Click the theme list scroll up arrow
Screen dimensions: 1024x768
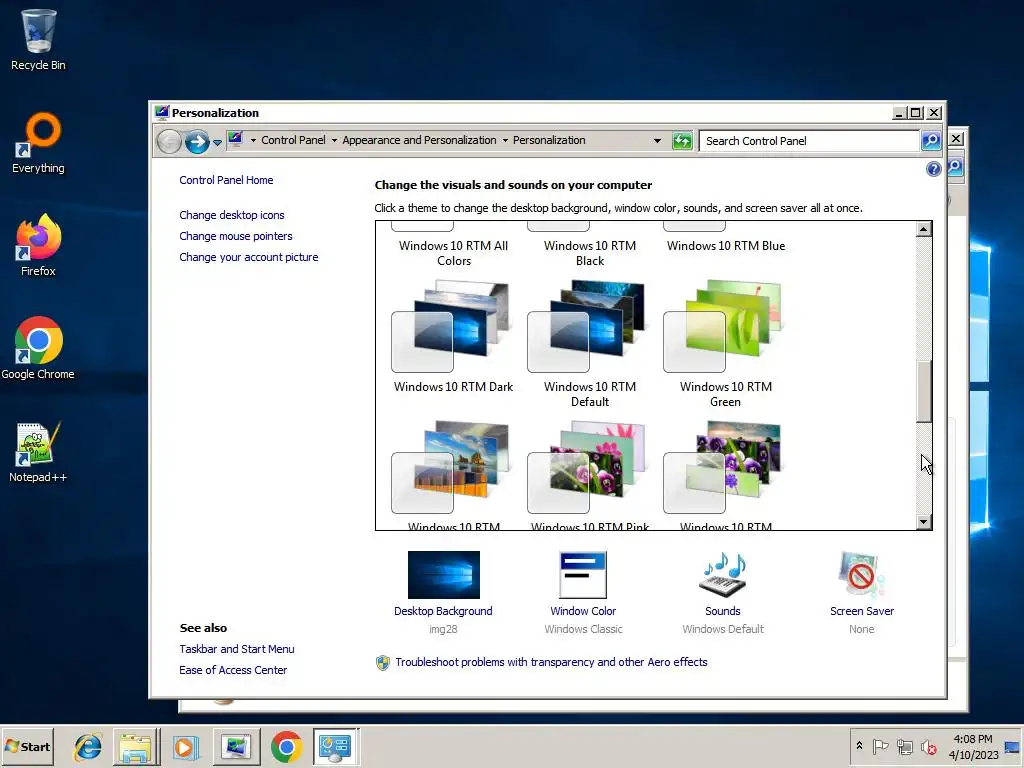tap(923, 229)
